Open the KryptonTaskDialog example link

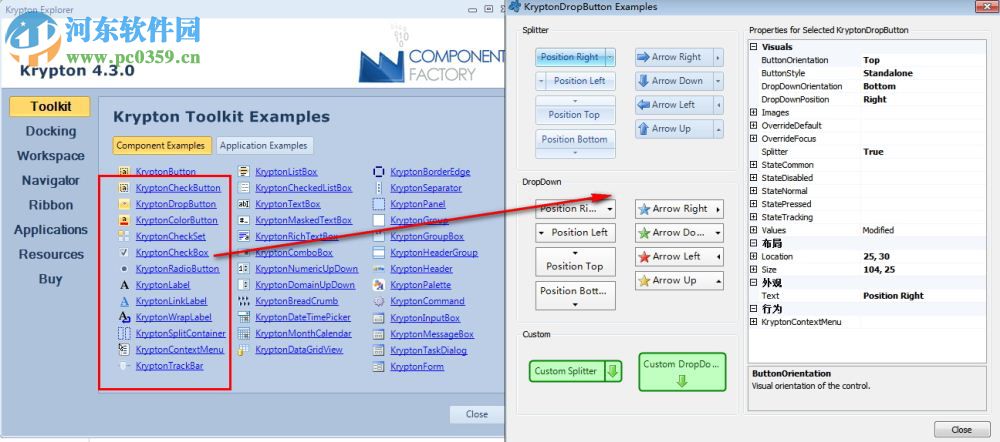[429, 350]
